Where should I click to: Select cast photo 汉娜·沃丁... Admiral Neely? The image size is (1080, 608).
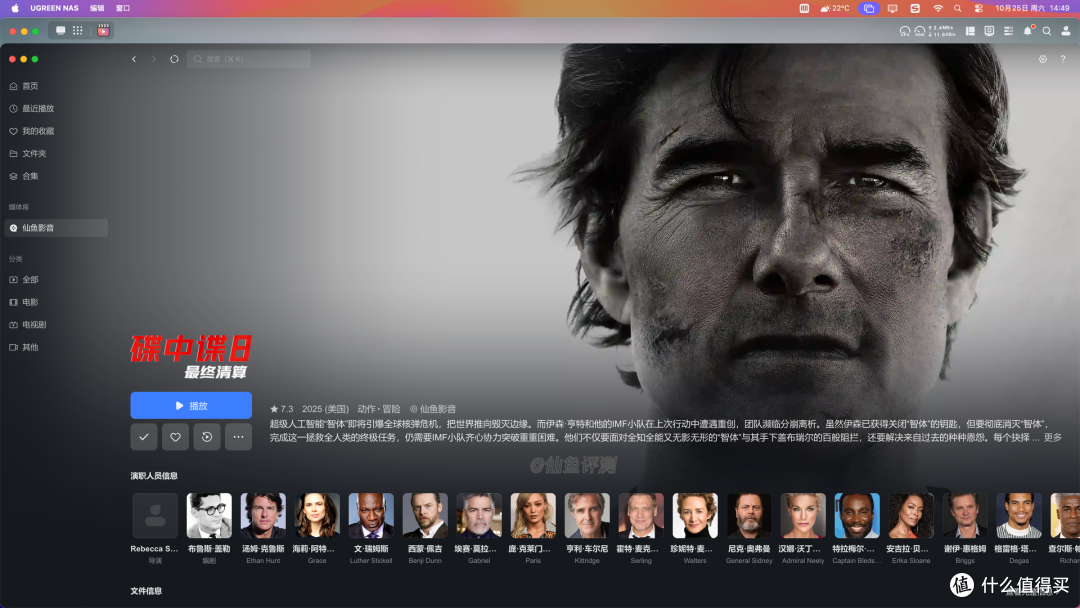803,515
